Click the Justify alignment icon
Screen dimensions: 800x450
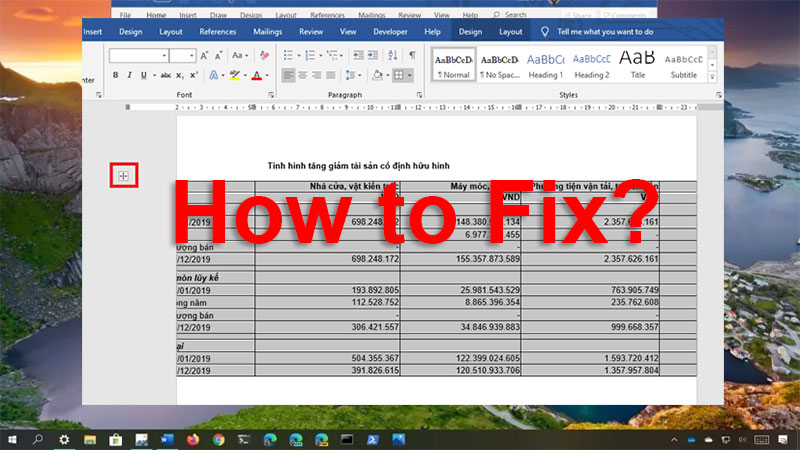coord(331,75)
